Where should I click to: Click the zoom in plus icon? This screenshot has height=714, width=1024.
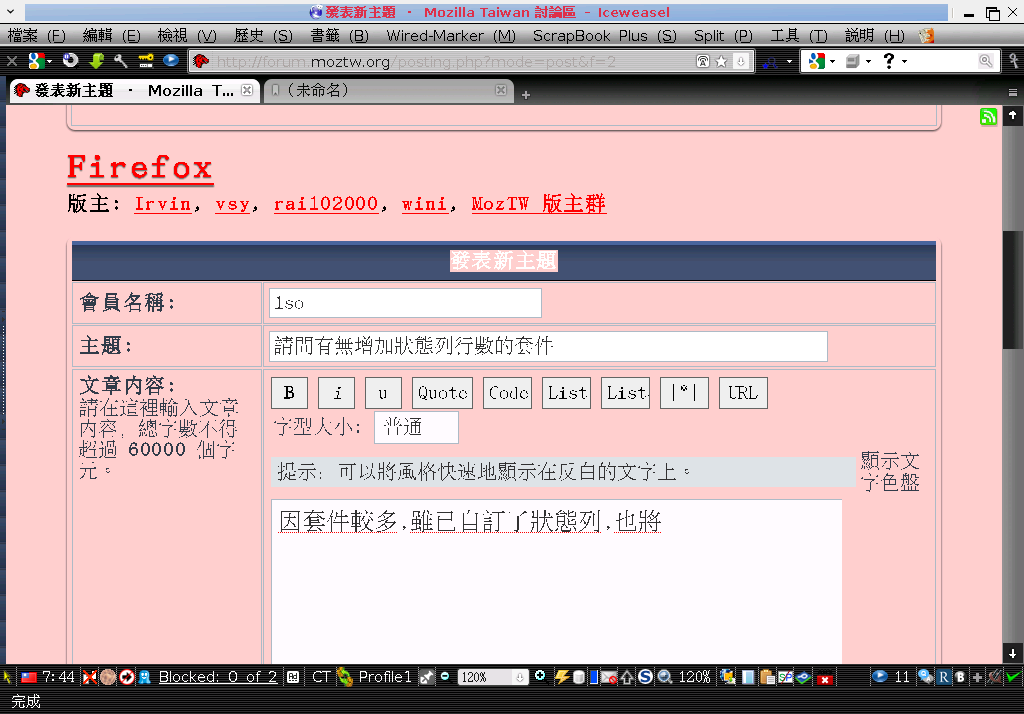pos(541,677)
